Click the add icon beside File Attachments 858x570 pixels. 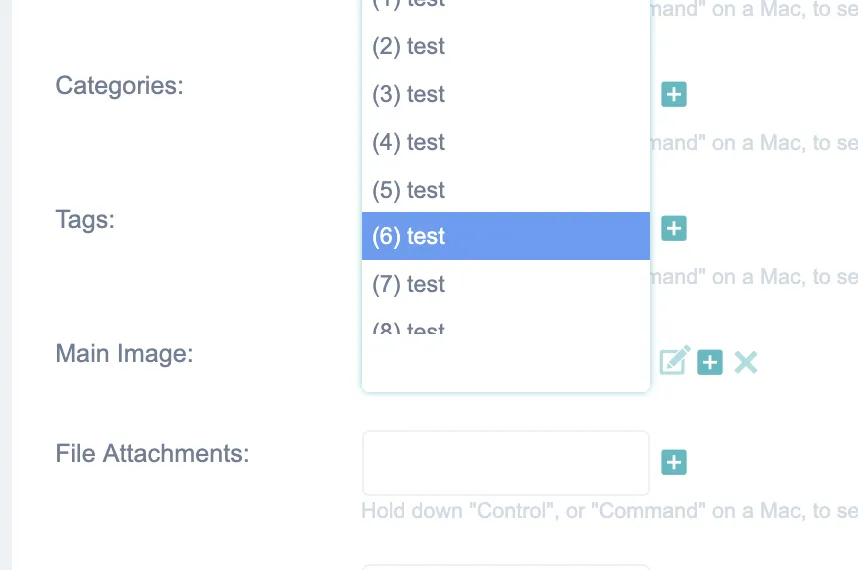[x=674, y=462]
